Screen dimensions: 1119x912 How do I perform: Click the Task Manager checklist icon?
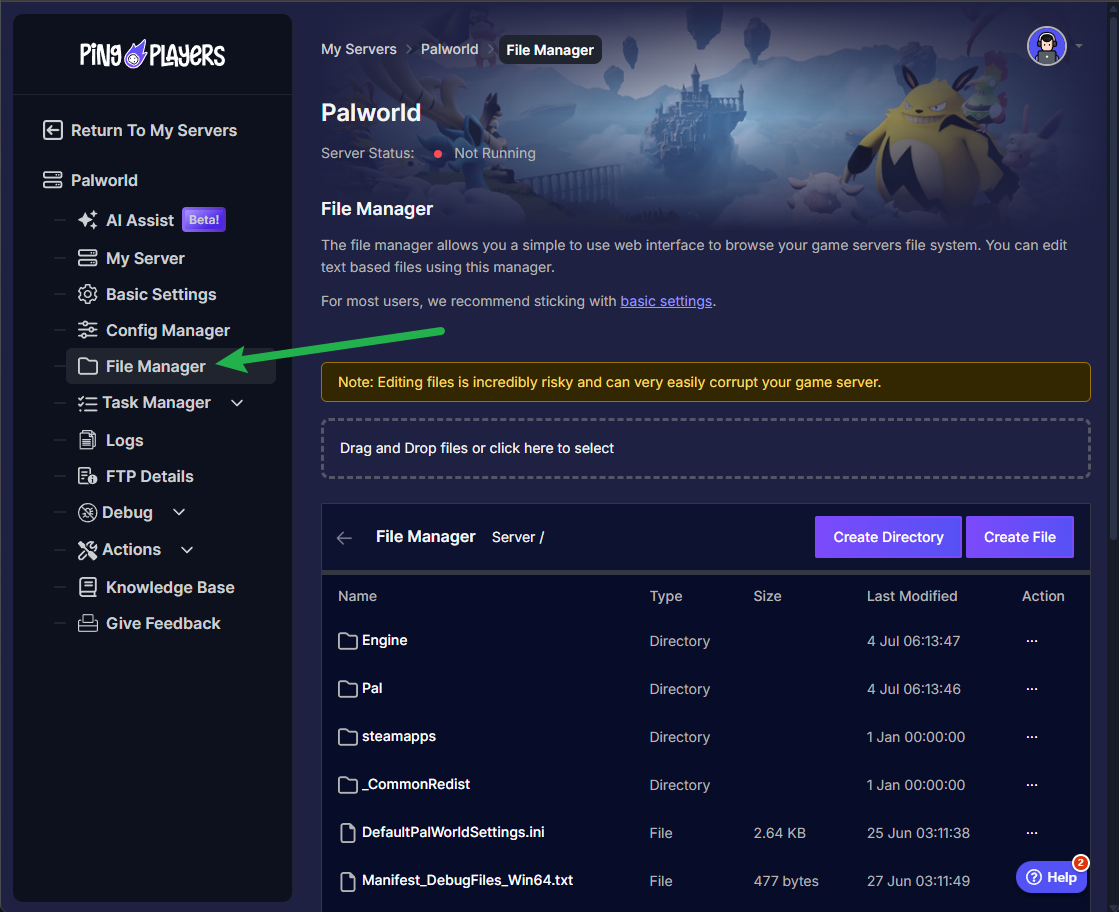88,403
